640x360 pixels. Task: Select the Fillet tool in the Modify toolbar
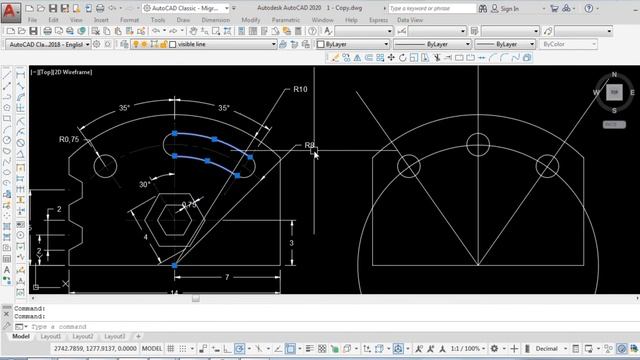504,58
